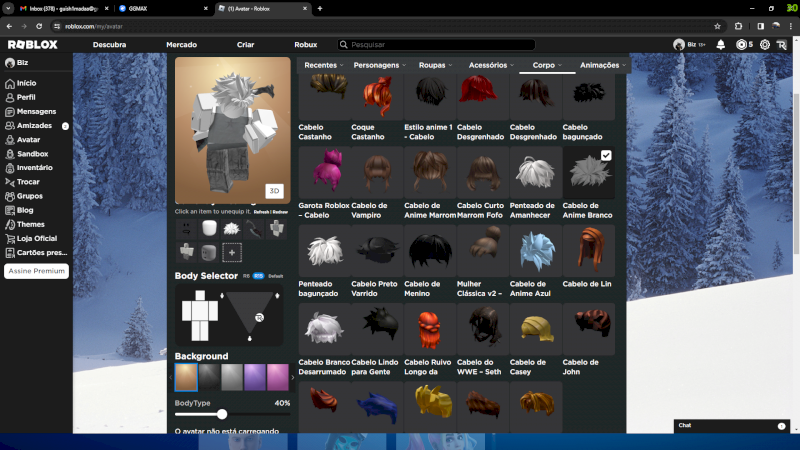Uncheck the equipped Cabelo de Anime Branco checkmark
800x450 pixels.
(x=606, y=156)
